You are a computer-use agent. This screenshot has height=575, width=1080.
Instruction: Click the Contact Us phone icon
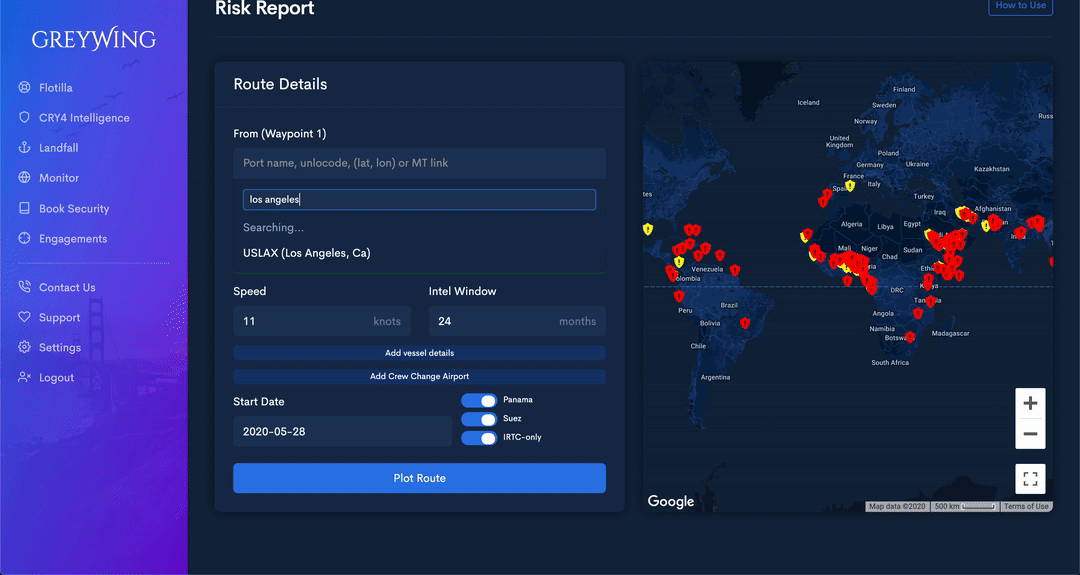[x=24, y=288]
